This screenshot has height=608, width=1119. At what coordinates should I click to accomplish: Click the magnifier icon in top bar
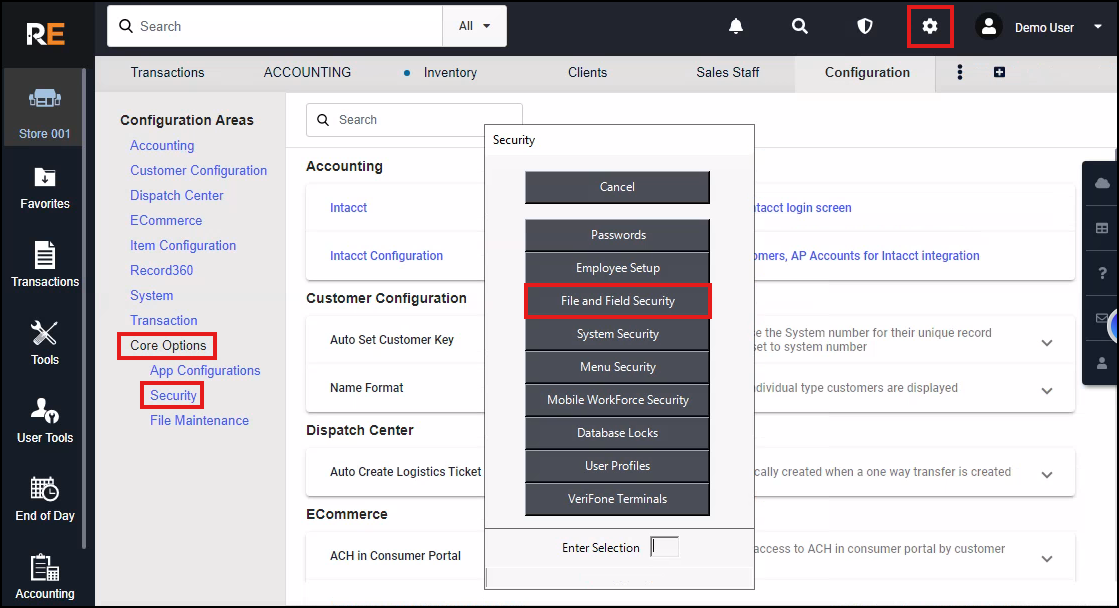coord(800,27)
